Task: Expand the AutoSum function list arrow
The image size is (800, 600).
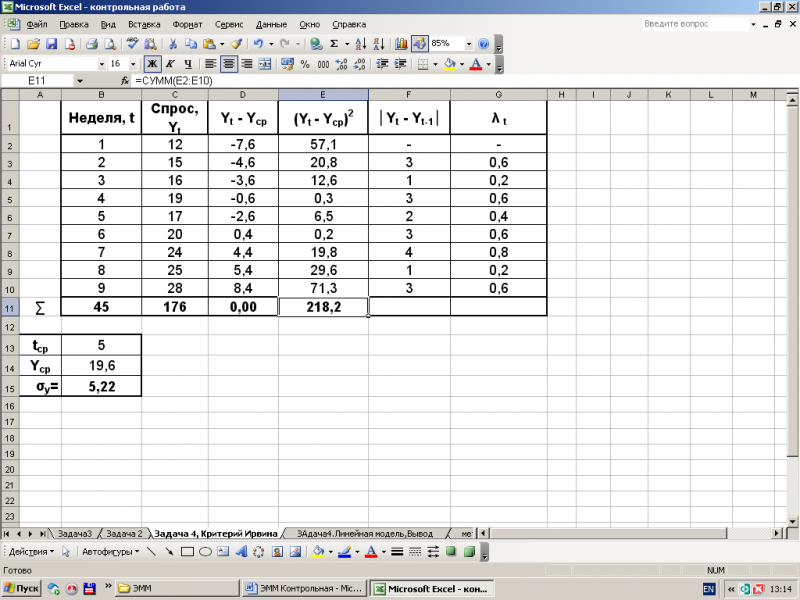Action: coord(347,44)
